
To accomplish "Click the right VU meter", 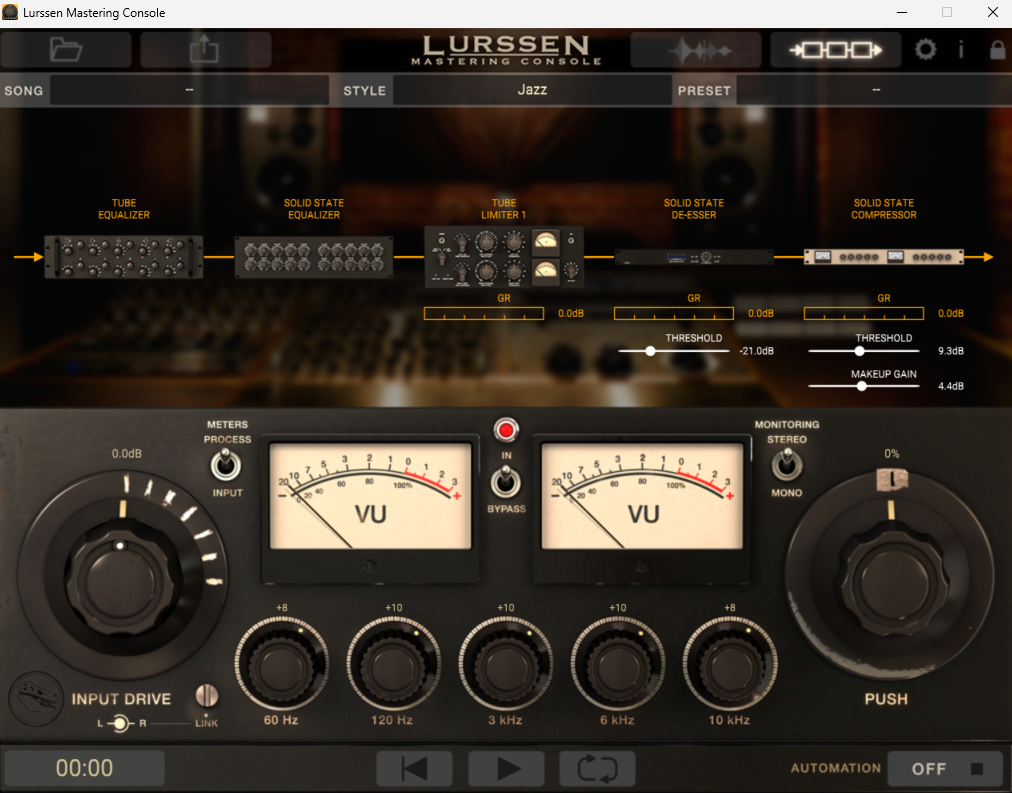I will pos(642,496).
